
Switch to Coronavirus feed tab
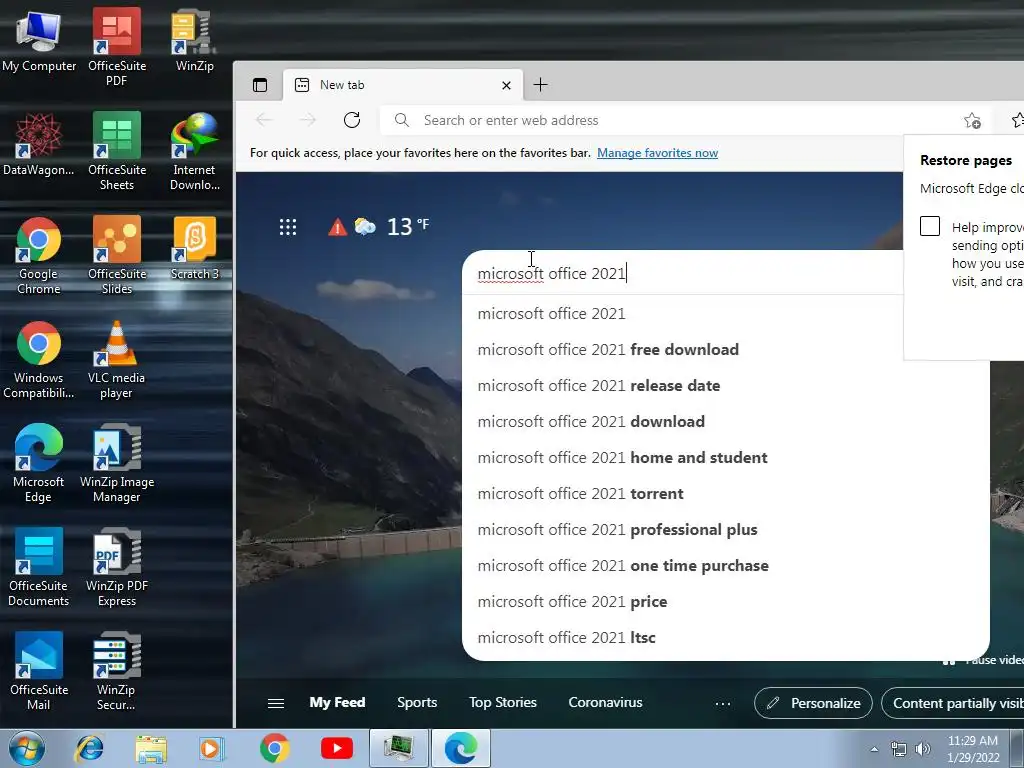click(605, 703)
